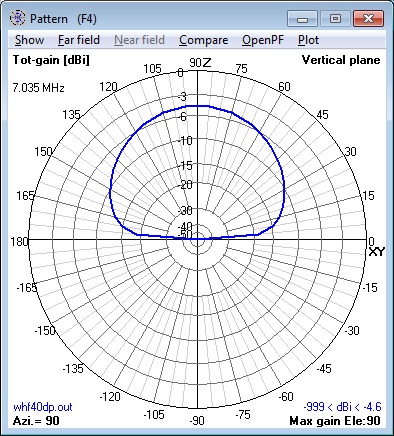The height and width of the screenshot is (436, 394).
Task: Click the 'Tot-gain [dBi]' label
Action: [x=51, y=60]
